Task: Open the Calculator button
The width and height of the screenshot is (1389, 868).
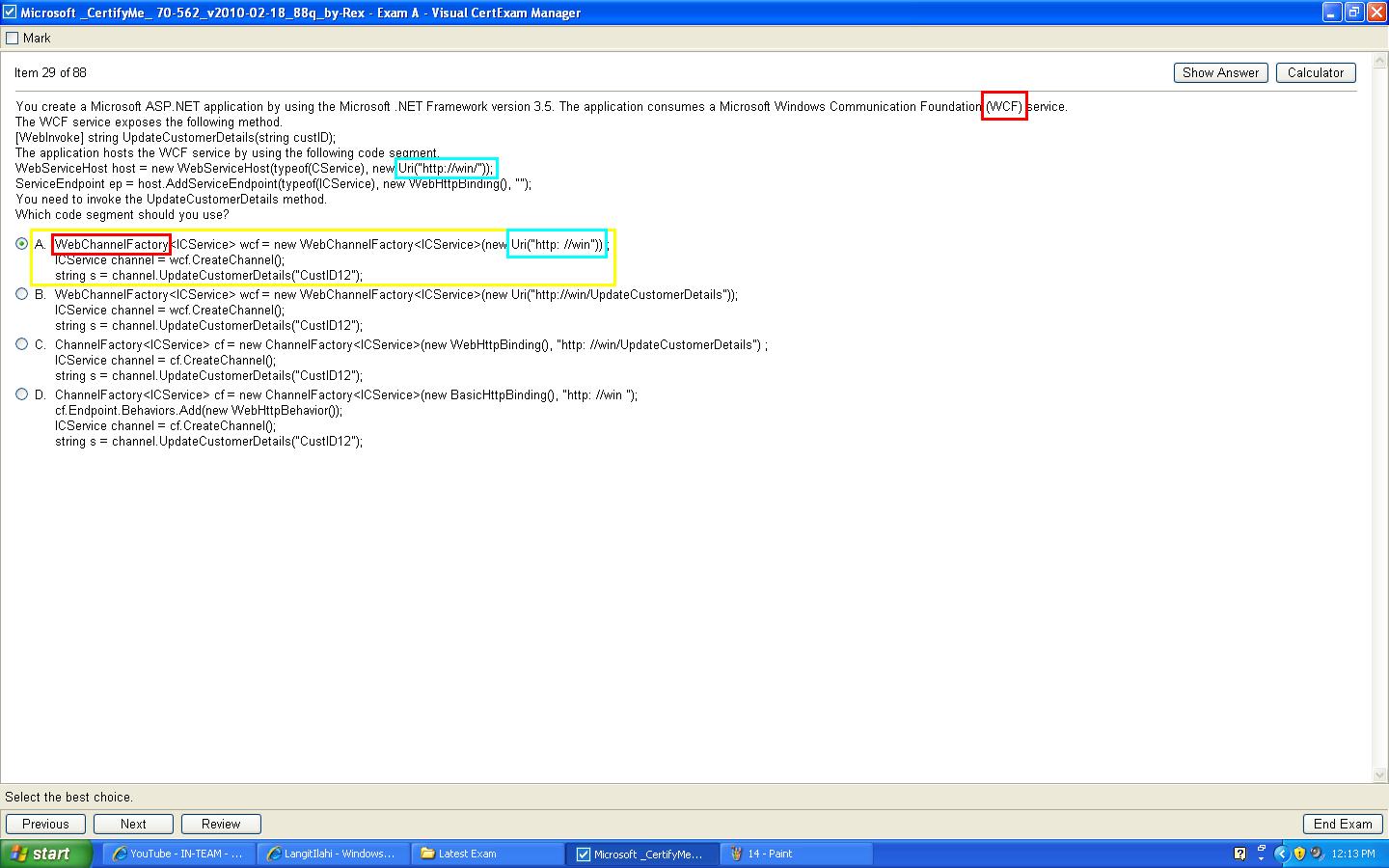Action: pyautogui.click(x=1315, y=72)
